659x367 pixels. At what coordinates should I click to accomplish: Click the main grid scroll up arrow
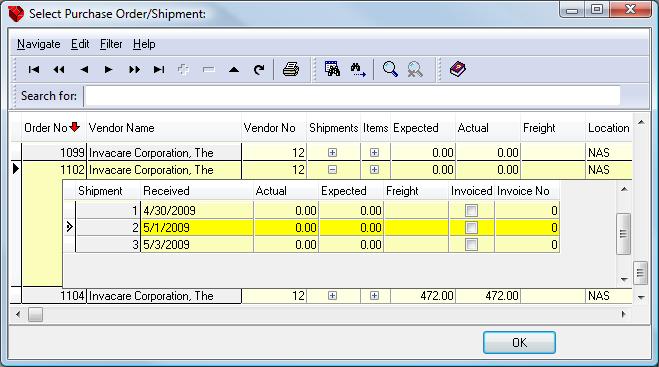[x=641, y=122]
